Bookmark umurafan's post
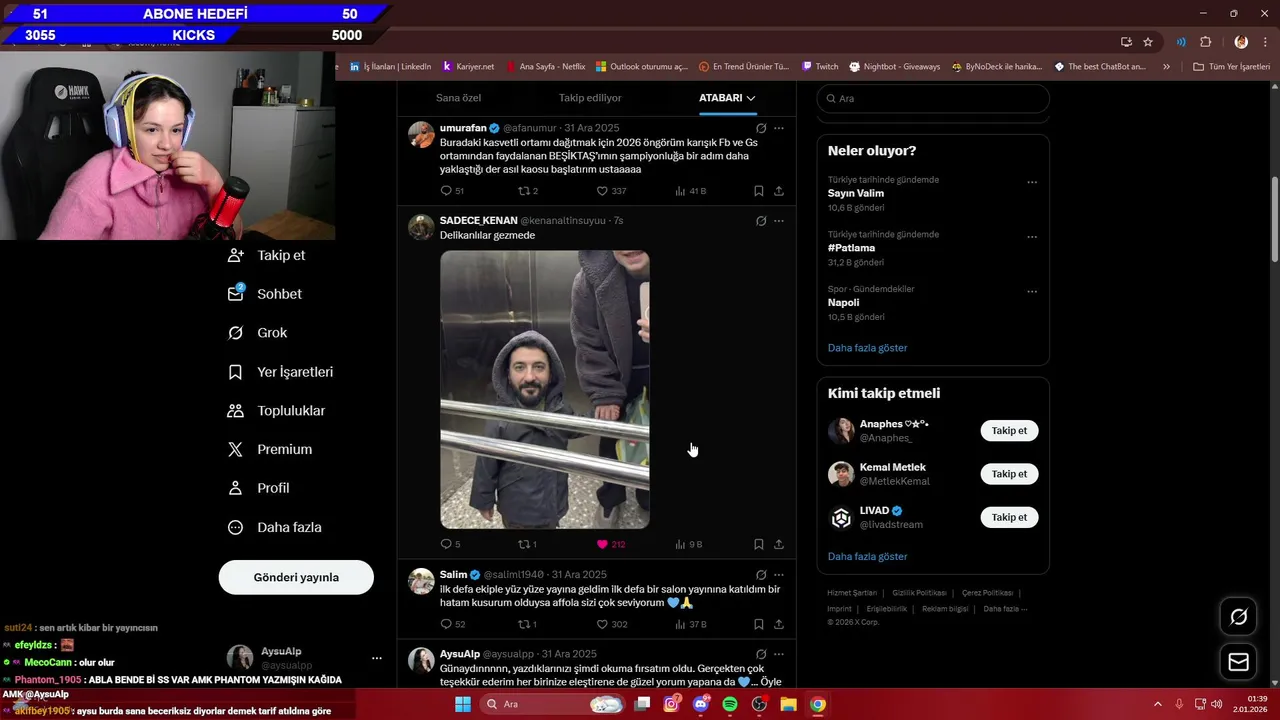The height and width of the screenshot is (720, 1280). (759, 191)
